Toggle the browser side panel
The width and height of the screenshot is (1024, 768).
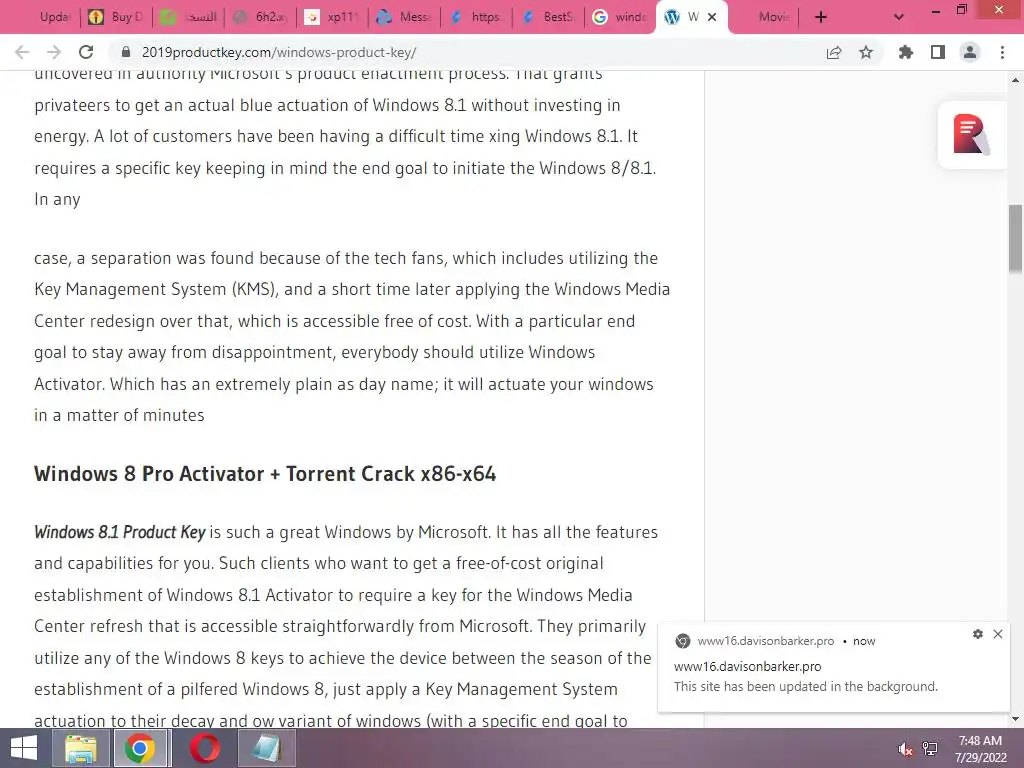[x=937, y=52]
